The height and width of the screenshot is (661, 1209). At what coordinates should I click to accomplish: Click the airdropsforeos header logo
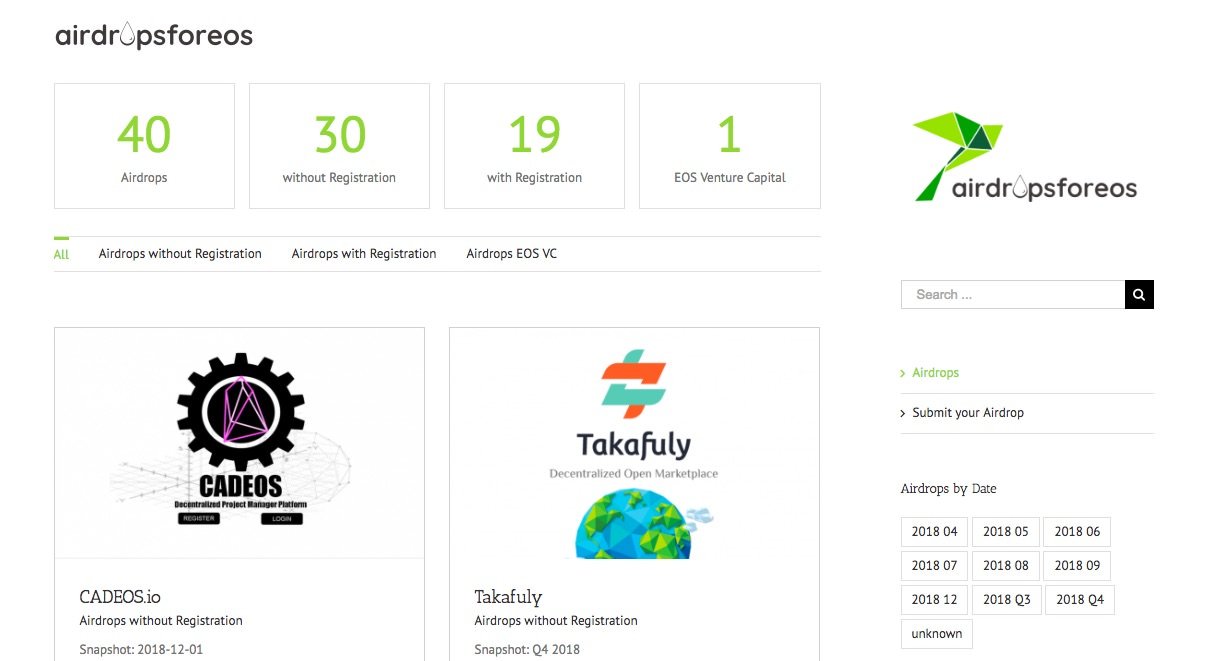pyautogui.click(x=154, y=37)
